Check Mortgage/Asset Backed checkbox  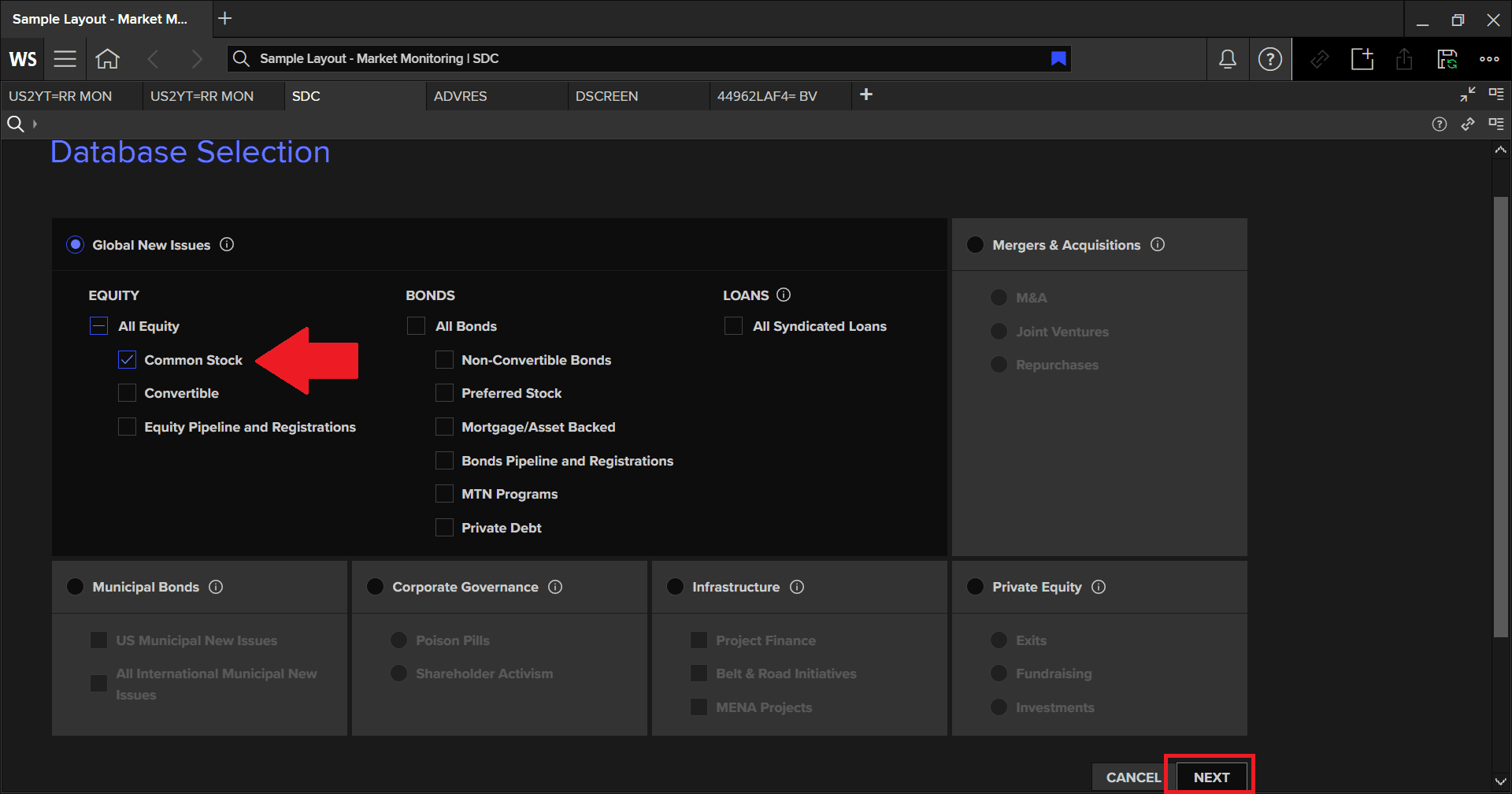(x=444, y=427)
